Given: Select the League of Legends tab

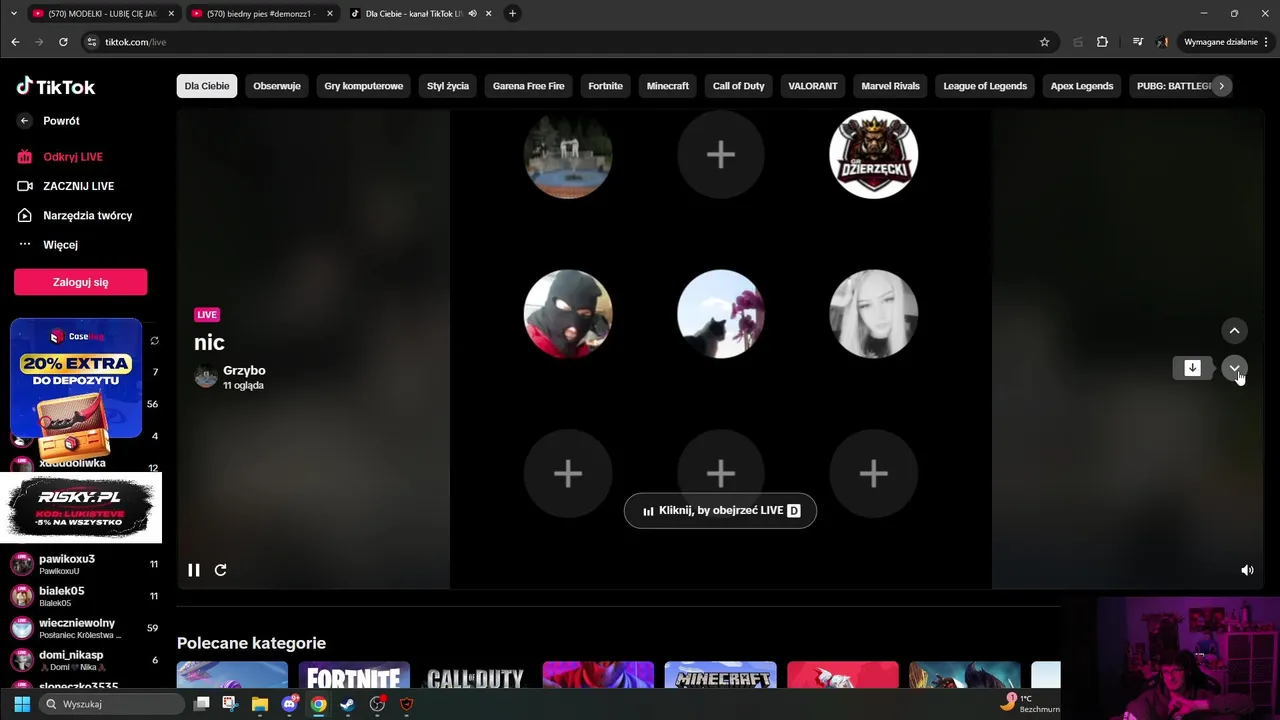Looking at the screenshot, I should [985, 86].
